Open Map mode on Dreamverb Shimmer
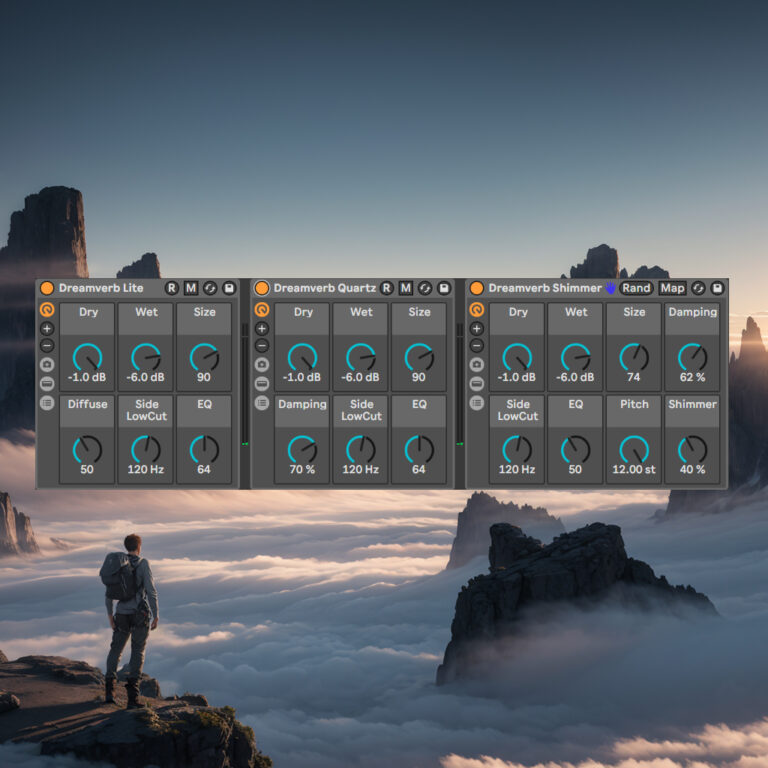The height and width of the screenshot is (768, 768). click(672, 288)
